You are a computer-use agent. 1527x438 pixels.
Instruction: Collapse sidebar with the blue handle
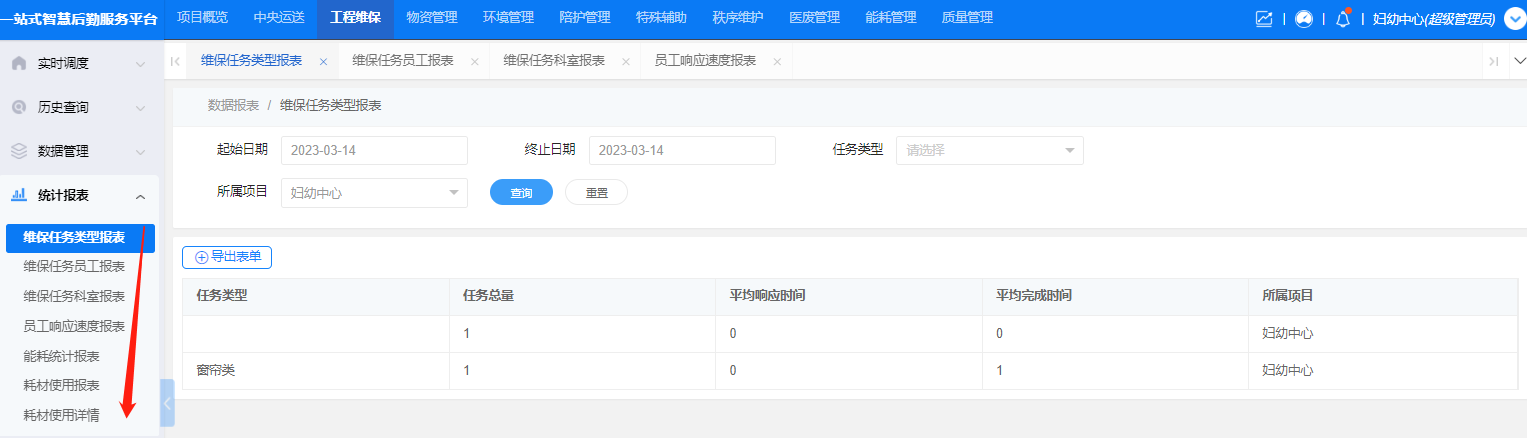[167, 403]
